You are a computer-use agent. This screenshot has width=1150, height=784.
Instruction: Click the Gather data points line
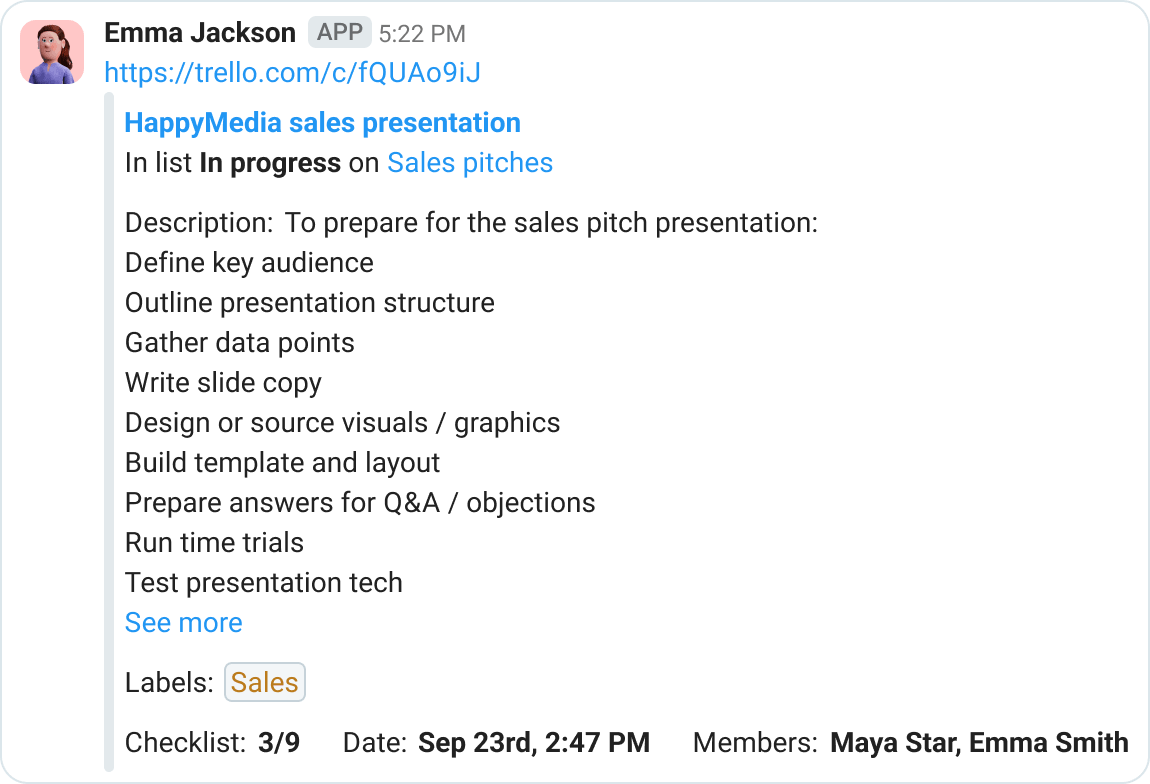tap(240, 343)
